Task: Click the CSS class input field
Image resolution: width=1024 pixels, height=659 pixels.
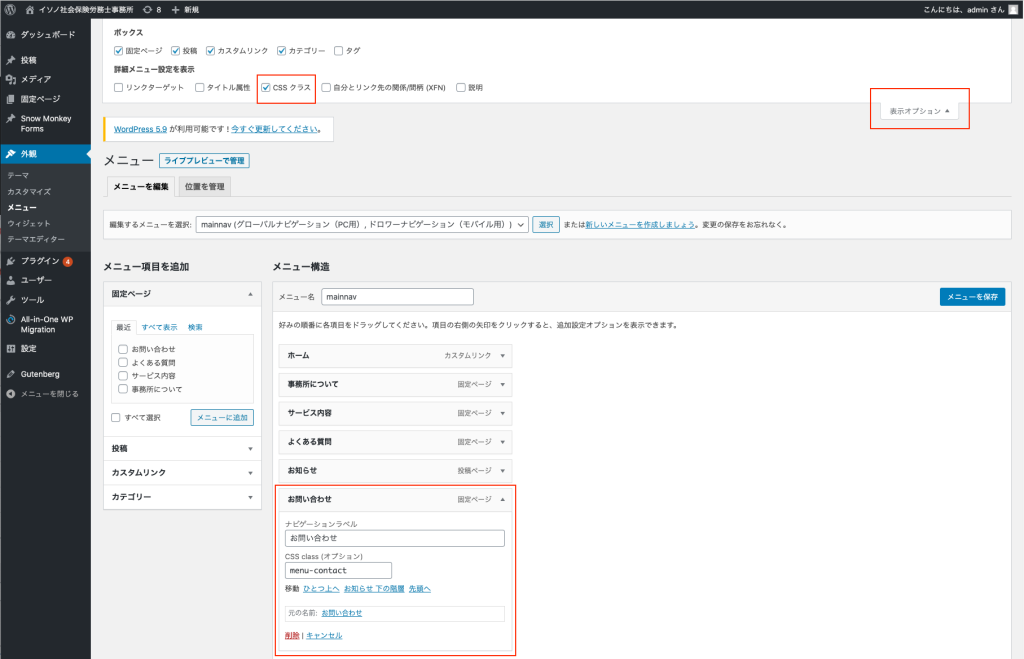Action: (338, 570)
